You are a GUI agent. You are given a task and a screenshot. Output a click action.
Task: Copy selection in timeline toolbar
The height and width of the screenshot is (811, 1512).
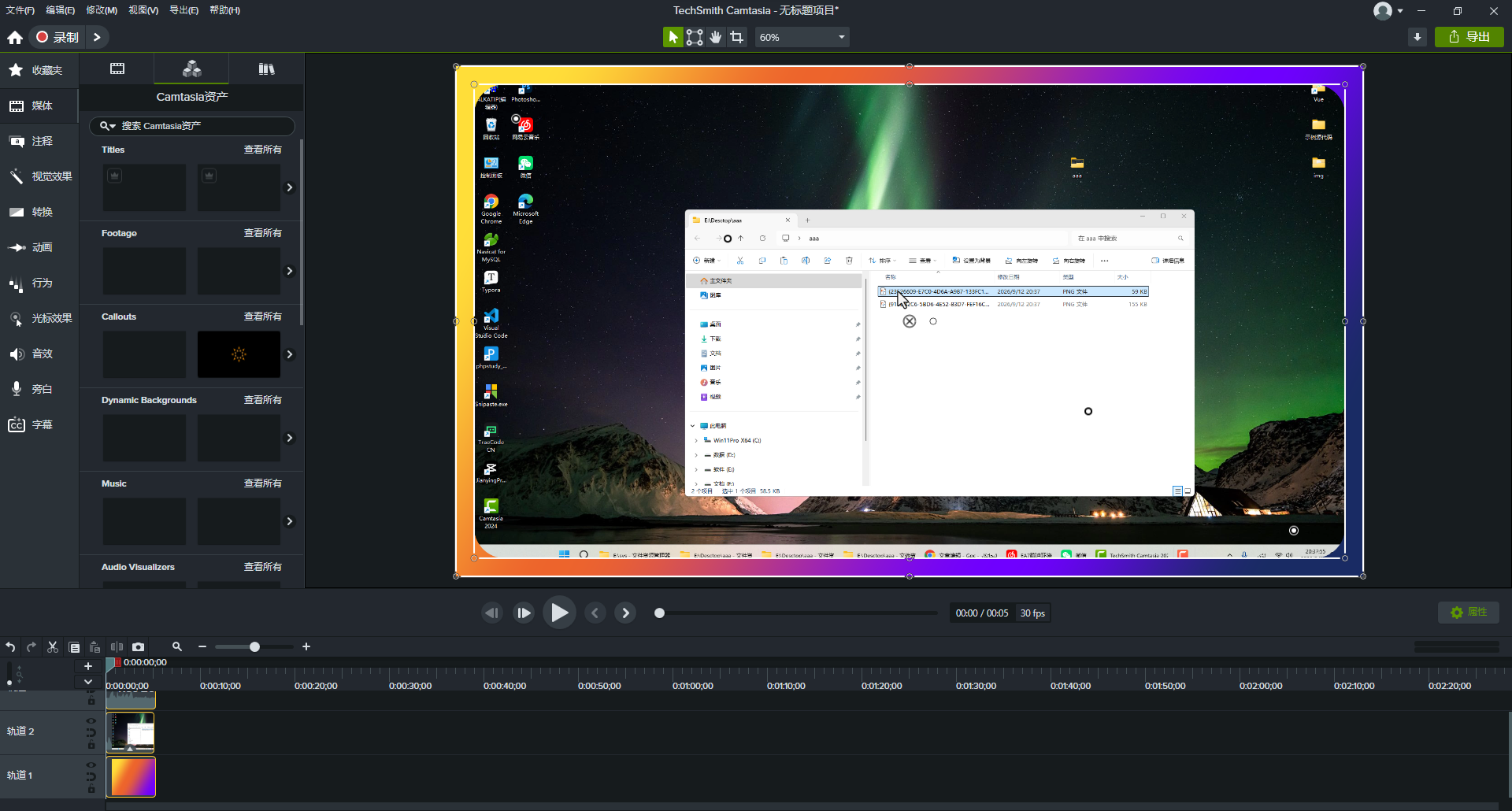click(74, 647)
